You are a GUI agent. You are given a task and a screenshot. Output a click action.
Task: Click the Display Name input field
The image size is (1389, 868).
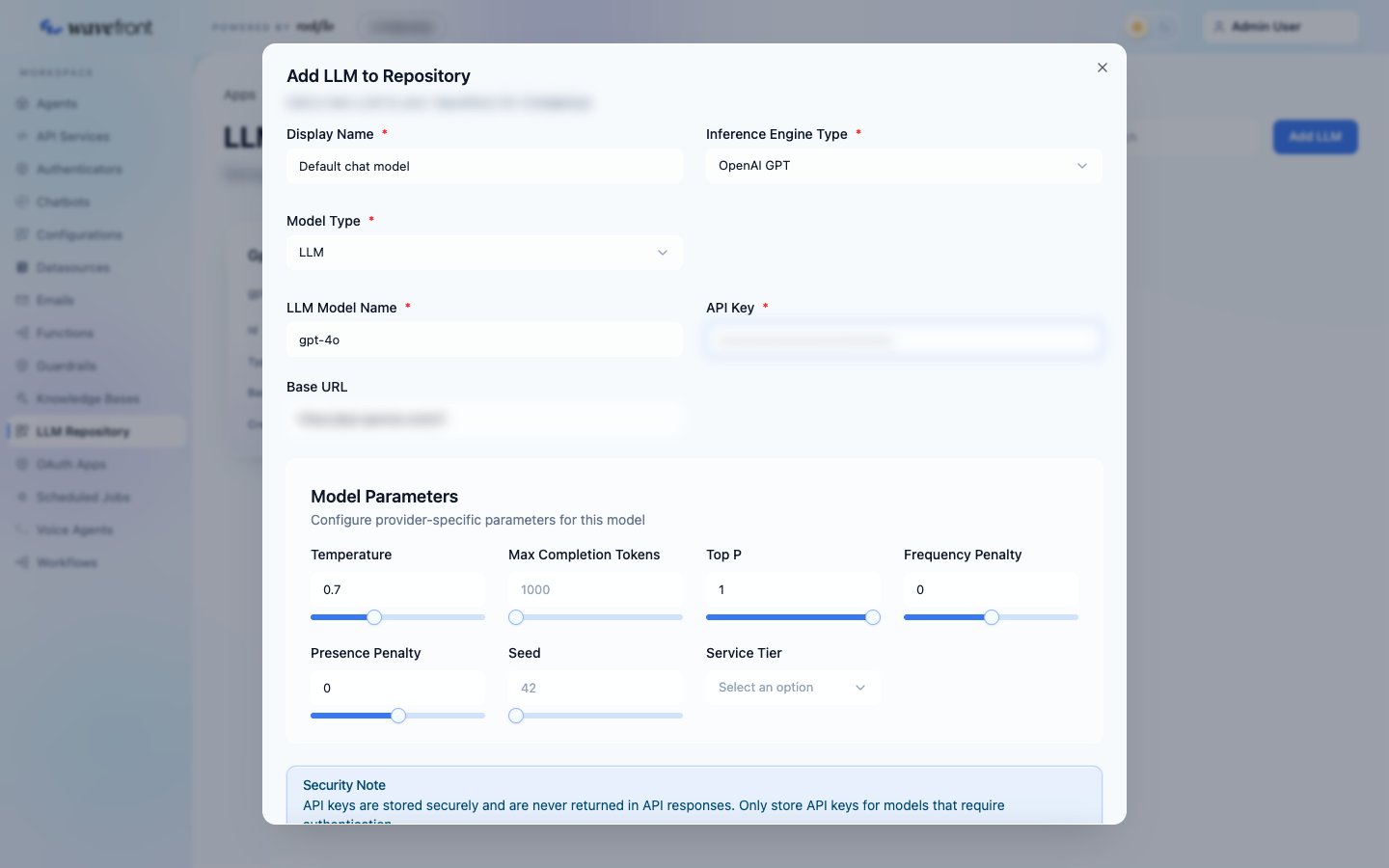(x=484, y=166)
